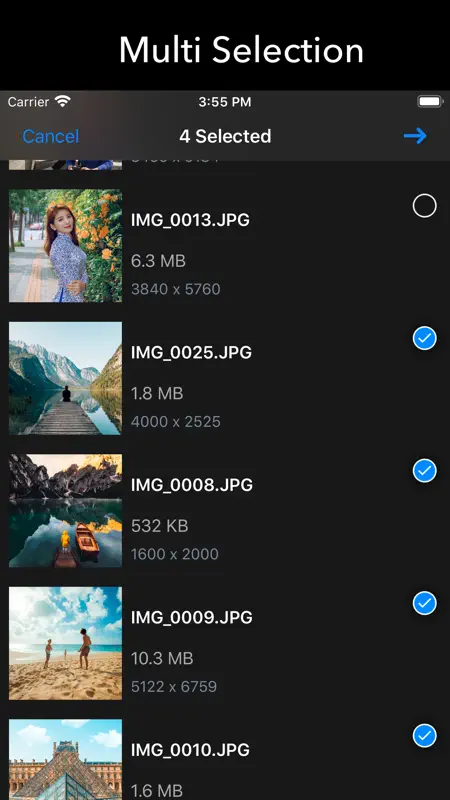
Task: Click the 5122 x 6759 dimensions text
Action: [174, 687]
